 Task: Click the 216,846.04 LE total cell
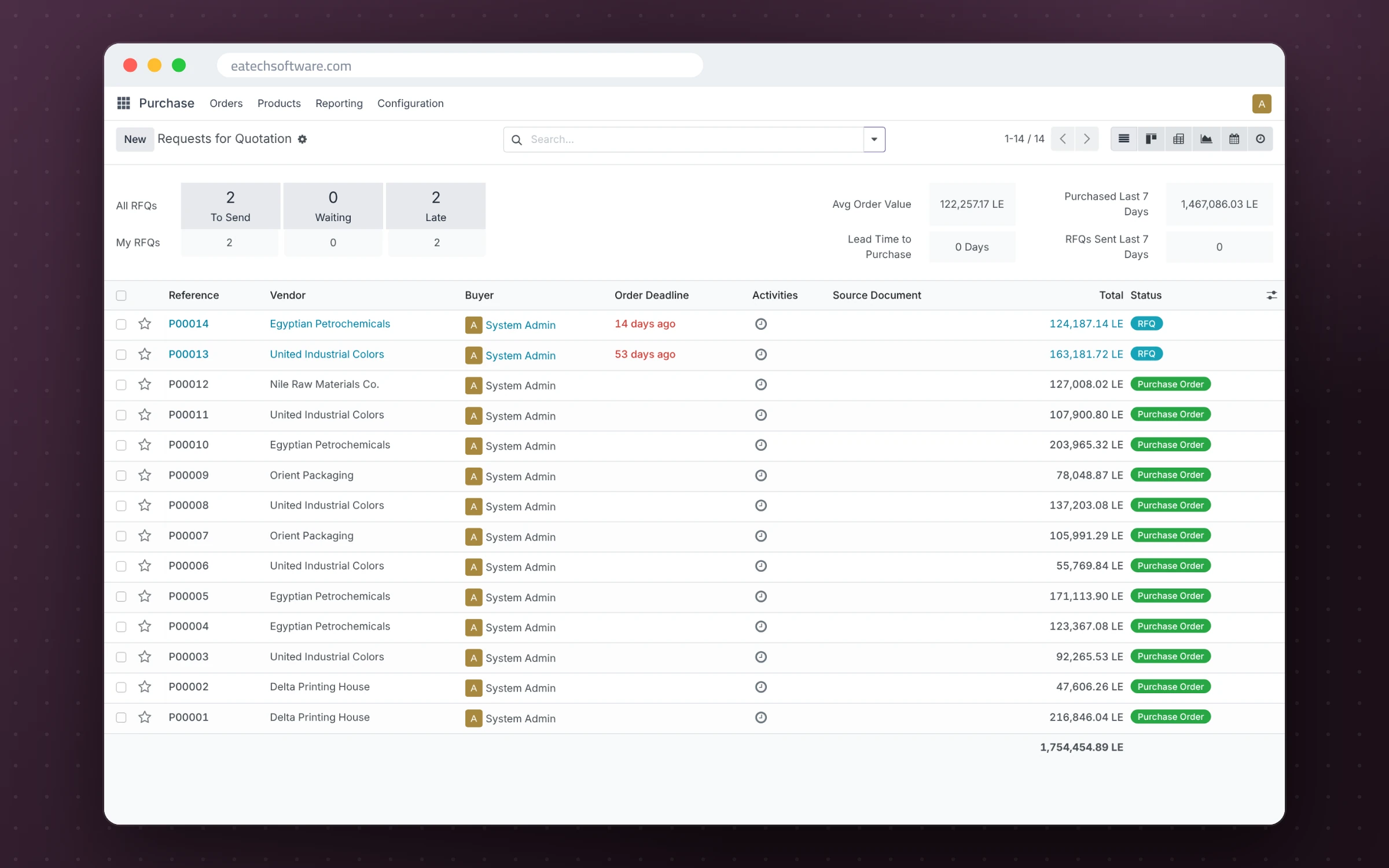pos(1086,717)
